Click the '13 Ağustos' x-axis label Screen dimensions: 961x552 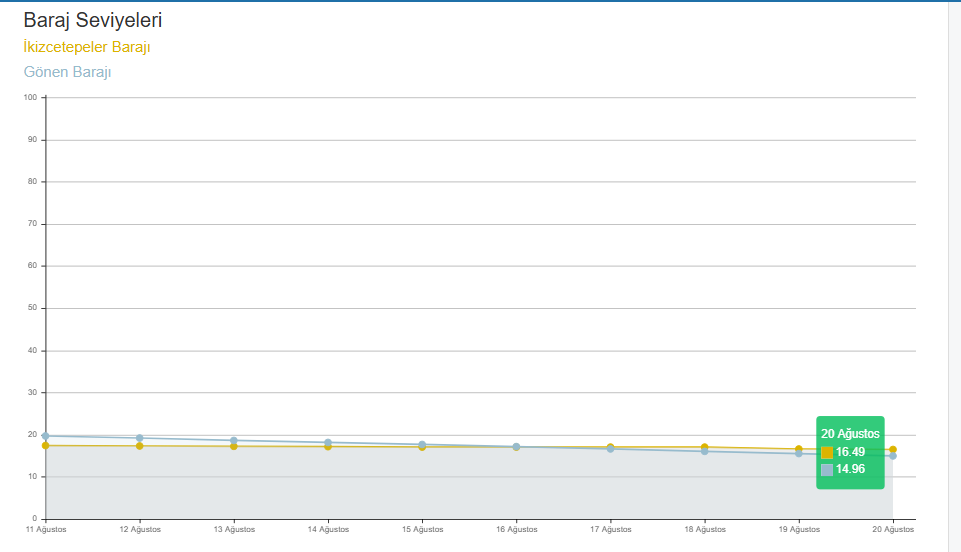click(x=234, y=529)
